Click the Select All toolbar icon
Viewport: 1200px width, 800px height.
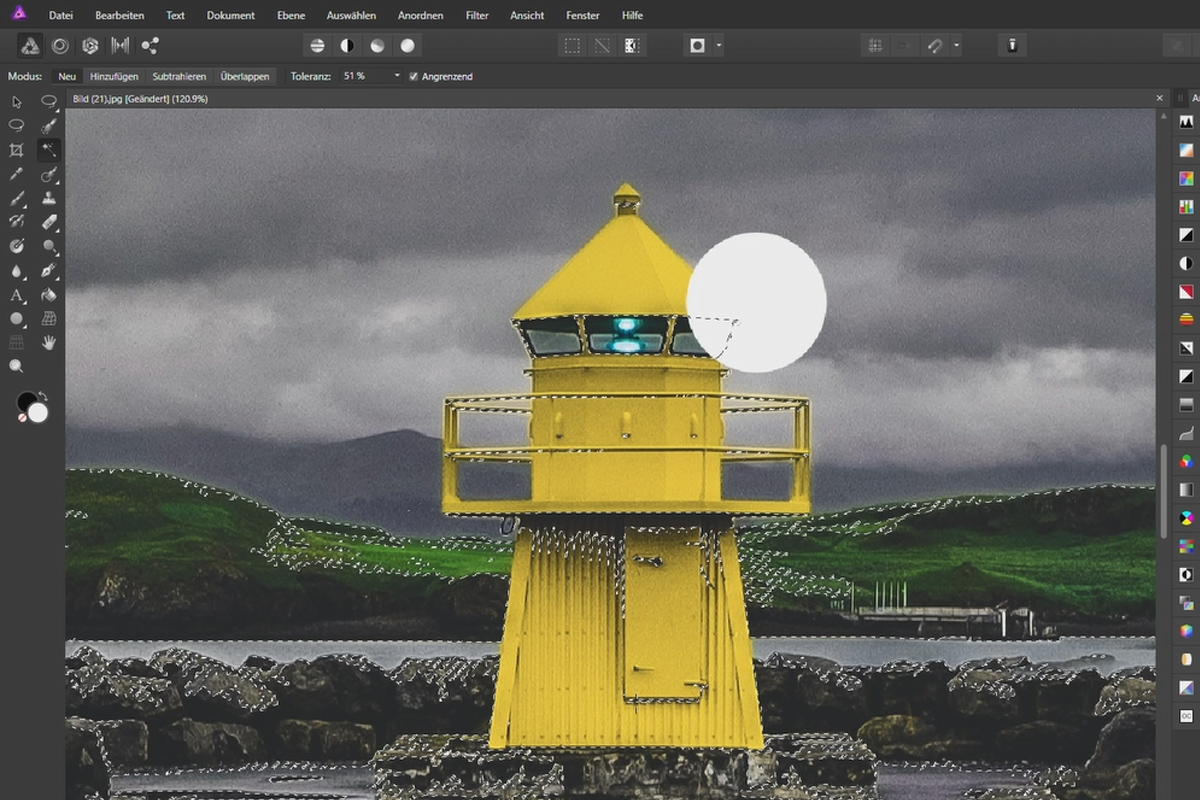[572, 46]
